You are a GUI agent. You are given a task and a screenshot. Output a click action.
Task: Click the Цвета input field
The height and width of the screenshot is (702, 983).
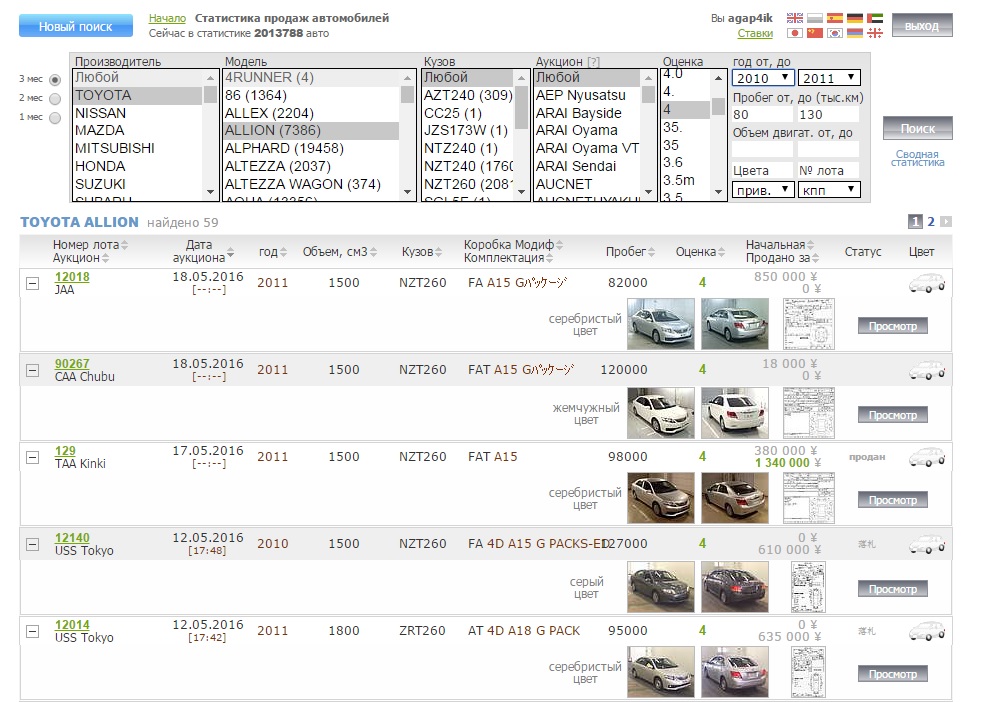tap(763, 170)
